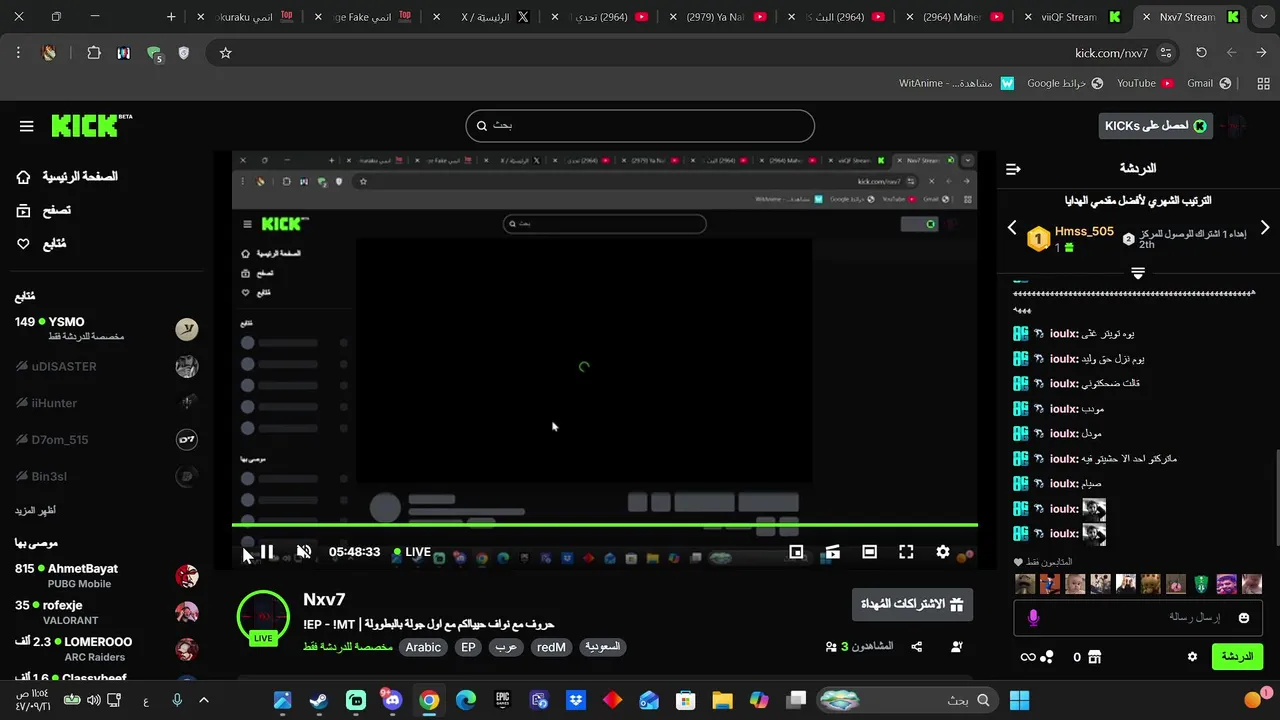Click the chat message input

[x=1136, y=618]
